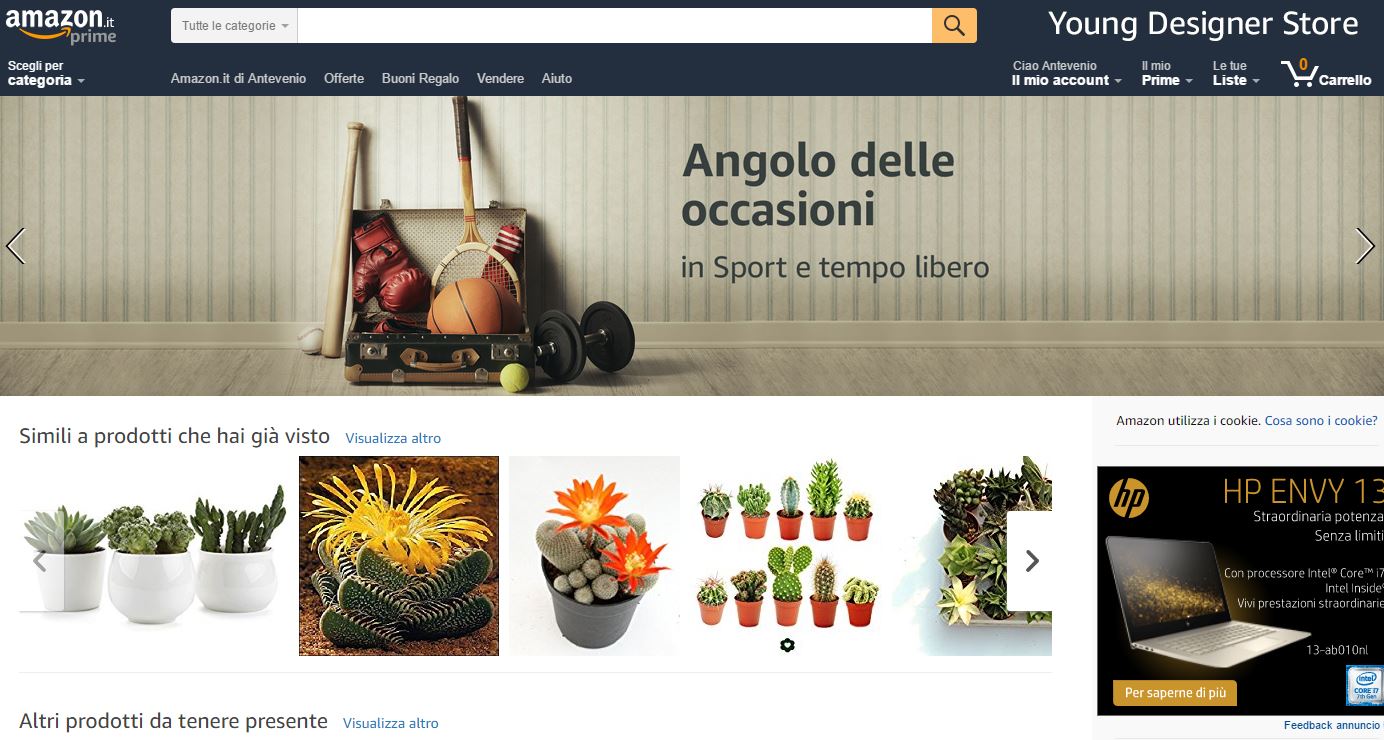Click inside the Amazon search text field
The image size is (1384, 740).
[x=615, y=26]
